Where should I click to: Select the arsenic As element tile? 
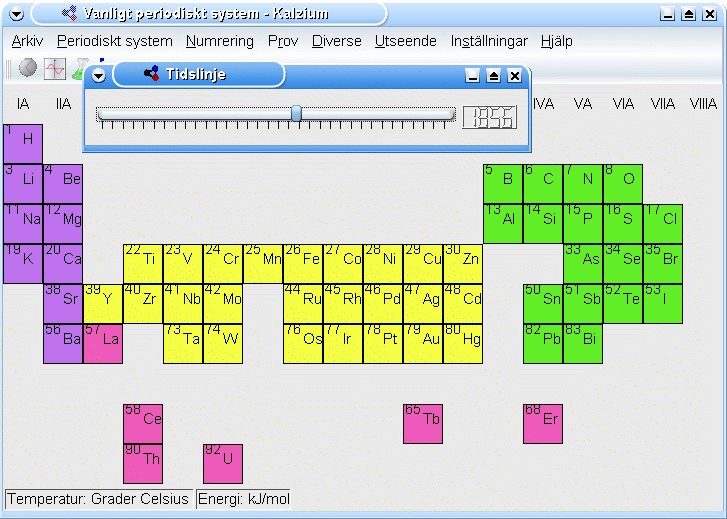point(583,263)
